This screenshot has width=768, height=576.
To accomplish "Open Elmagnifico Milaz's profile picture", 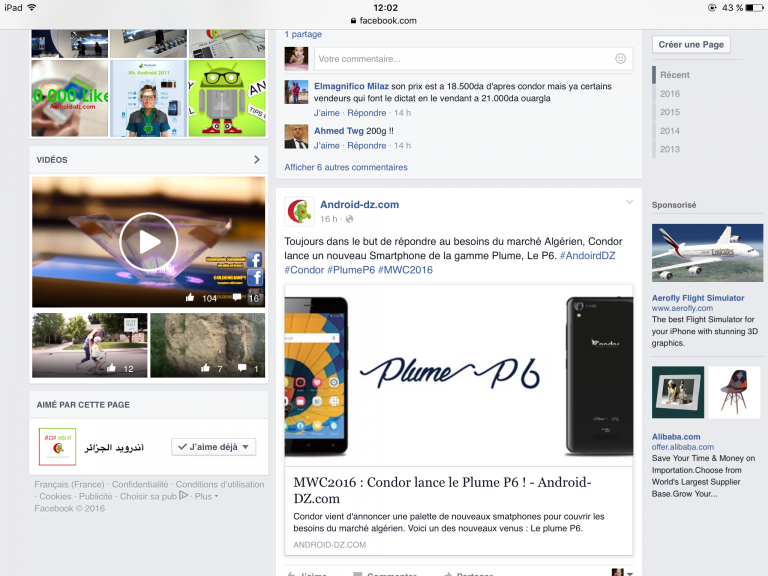I will tap(296, 92).
